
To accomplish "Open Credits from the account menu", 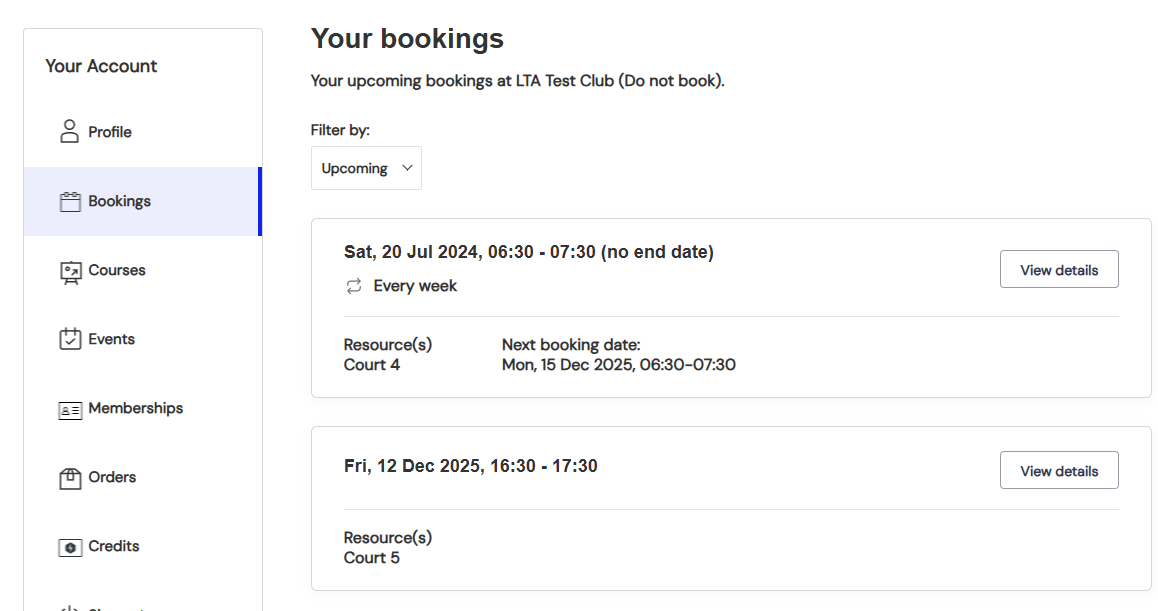I will pos(114,546).
